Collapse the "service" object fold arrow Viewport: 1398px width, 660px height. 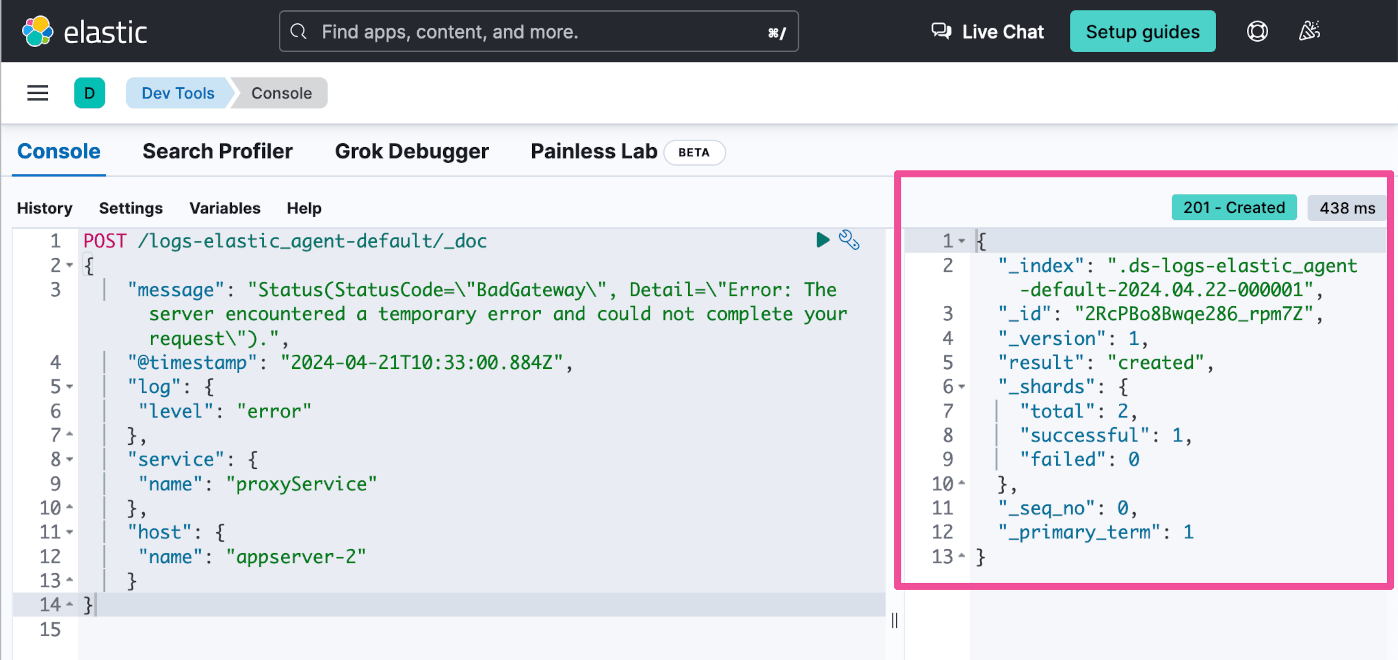point(69,460)
